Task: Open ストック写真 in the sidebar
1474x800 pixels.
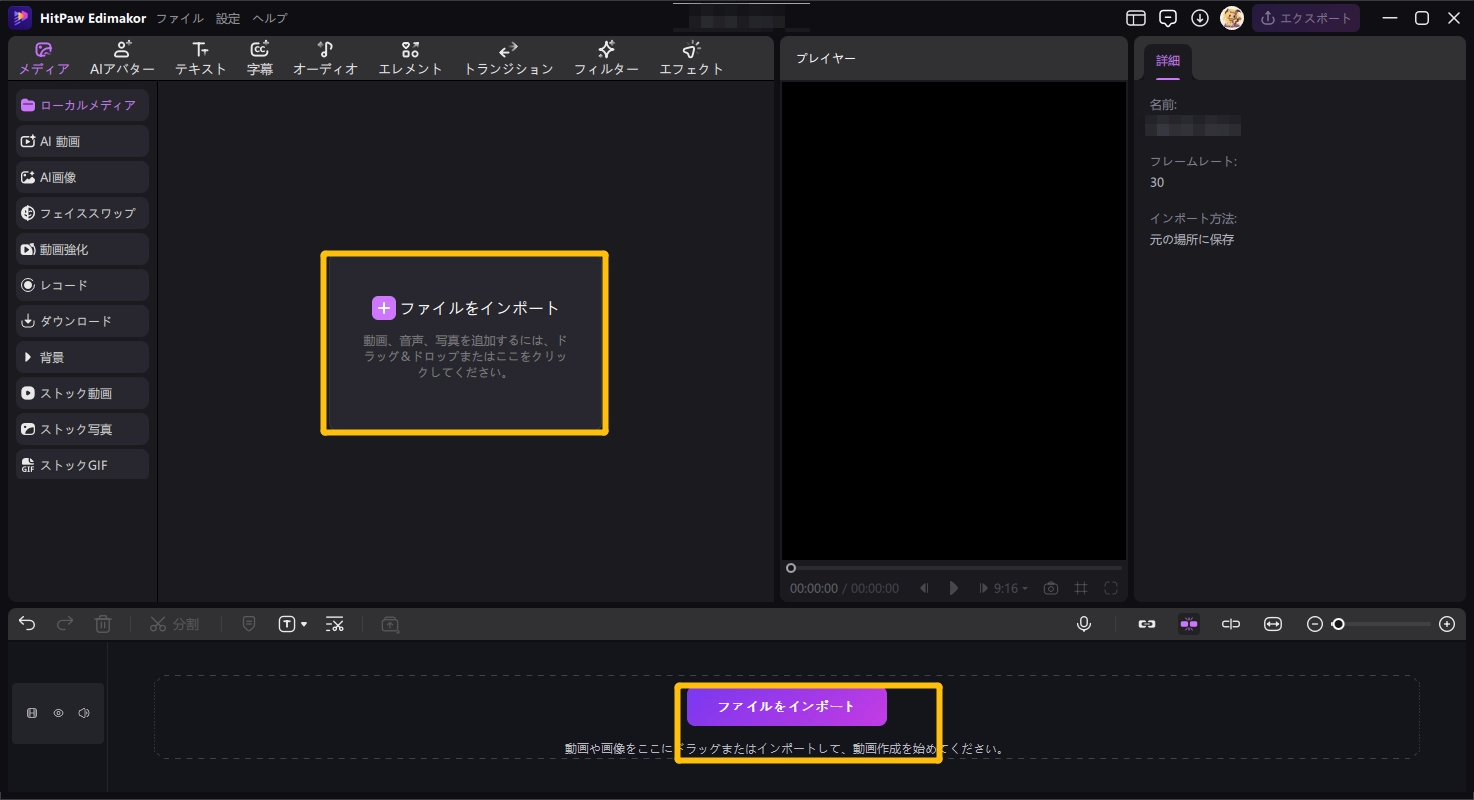Action: coord(83,429)
